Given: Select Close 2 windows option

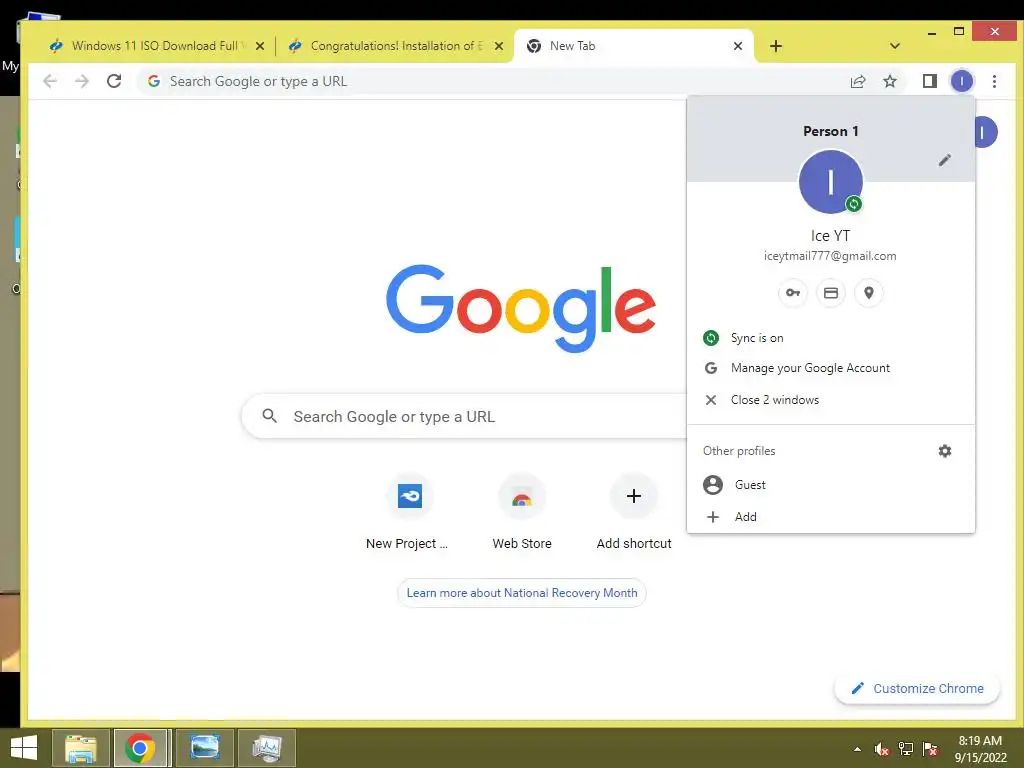Looking at the screenshot, I should click(831, 400).
